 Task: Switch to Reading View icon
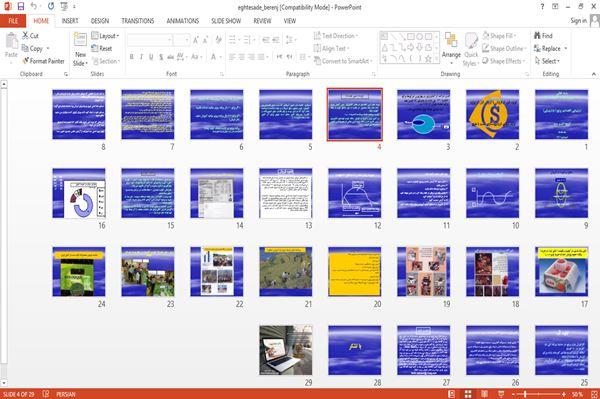[484, 394]
